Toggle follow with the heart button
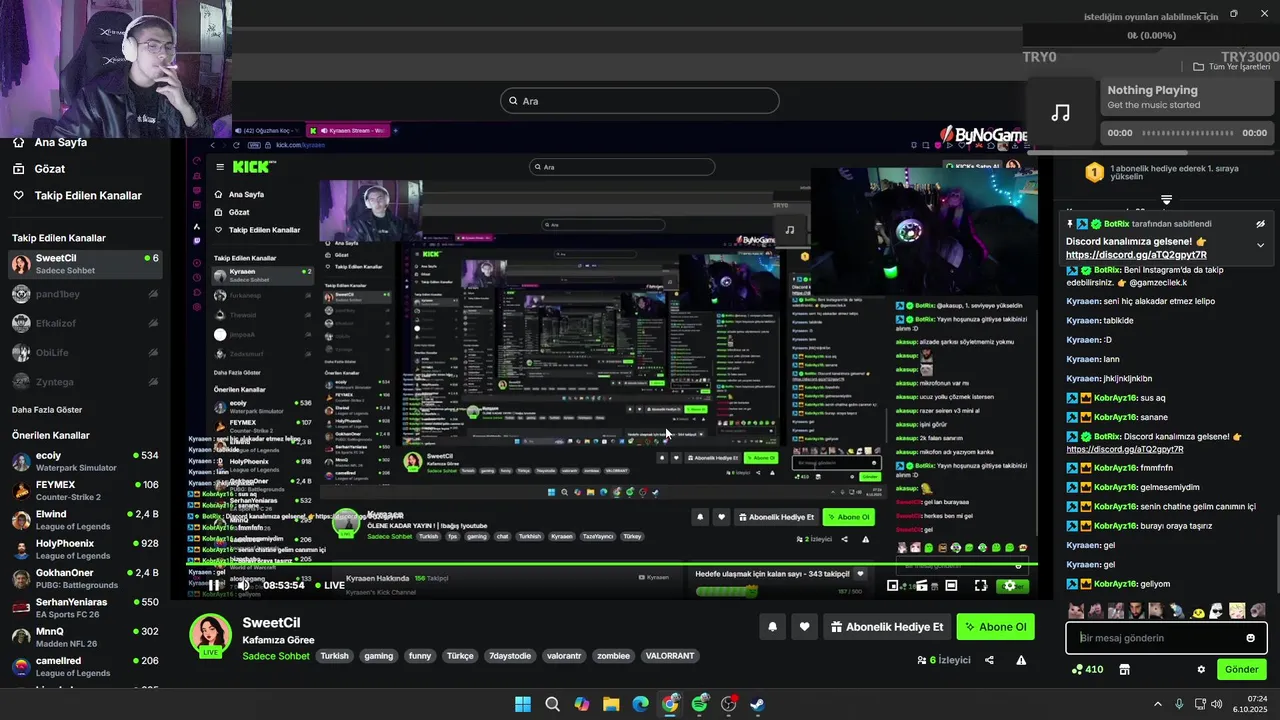Screen dimensions: 1280x720 coord(804,627)
